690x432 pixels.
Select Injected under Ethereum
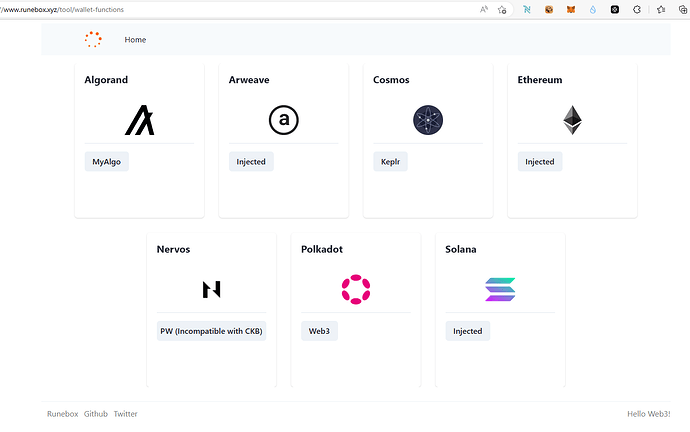coord(540,161)
